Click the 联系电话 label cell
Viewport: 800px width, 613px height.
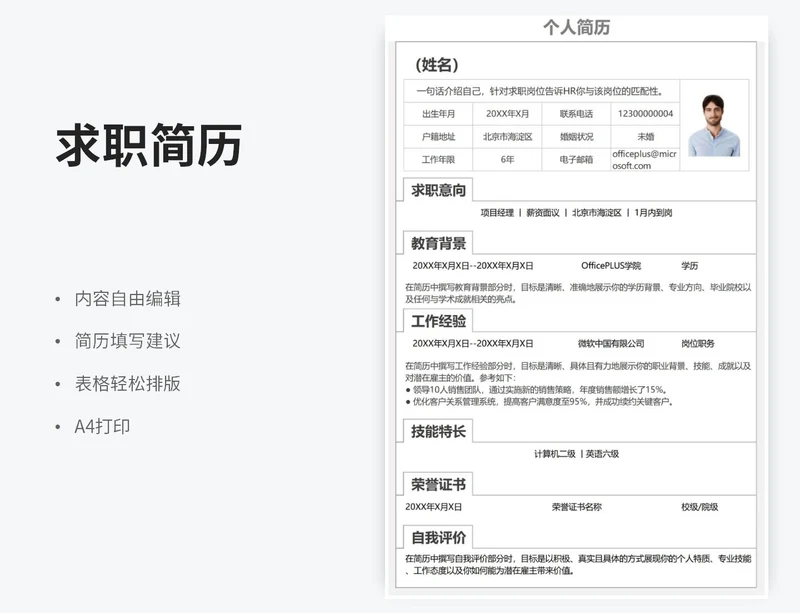click(576, 114)
